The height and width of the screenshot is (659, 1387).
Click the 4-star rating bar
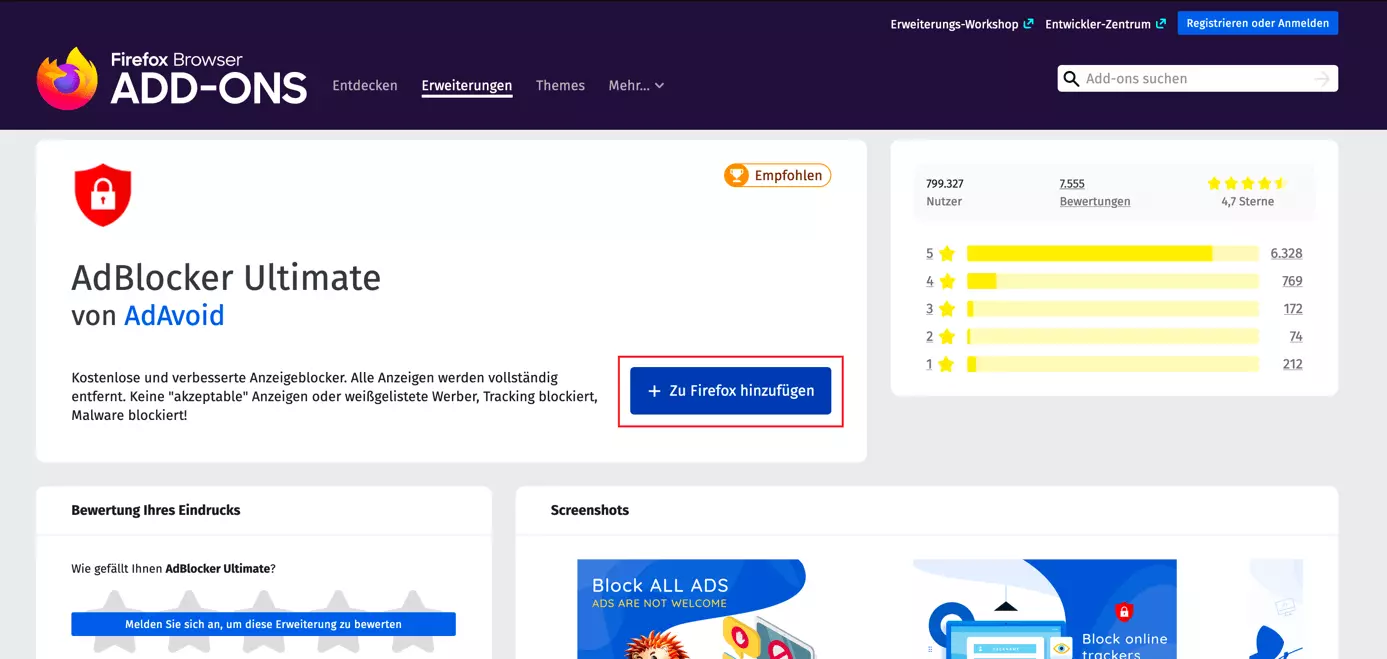click(1112, 281)
